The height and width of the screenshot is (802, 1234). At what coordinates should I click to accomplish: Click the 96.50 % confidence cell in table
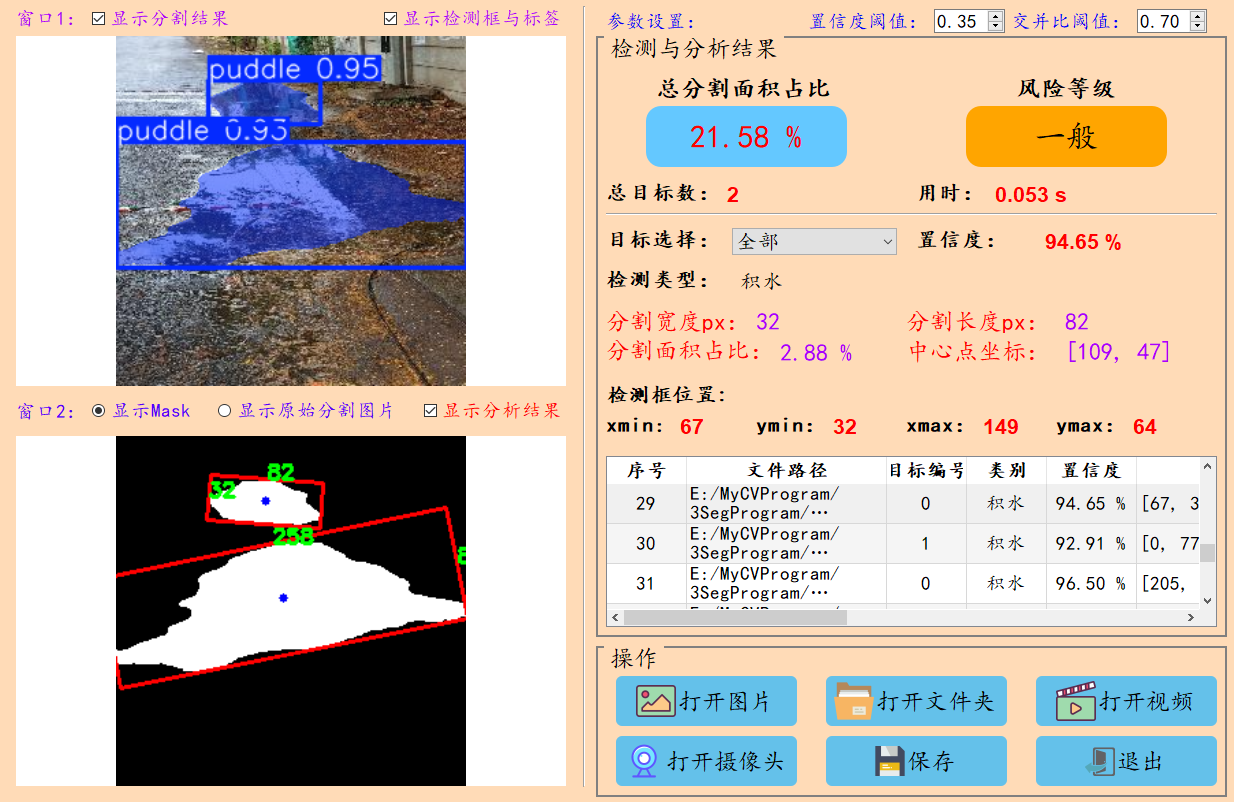(x=1091, y=583)
